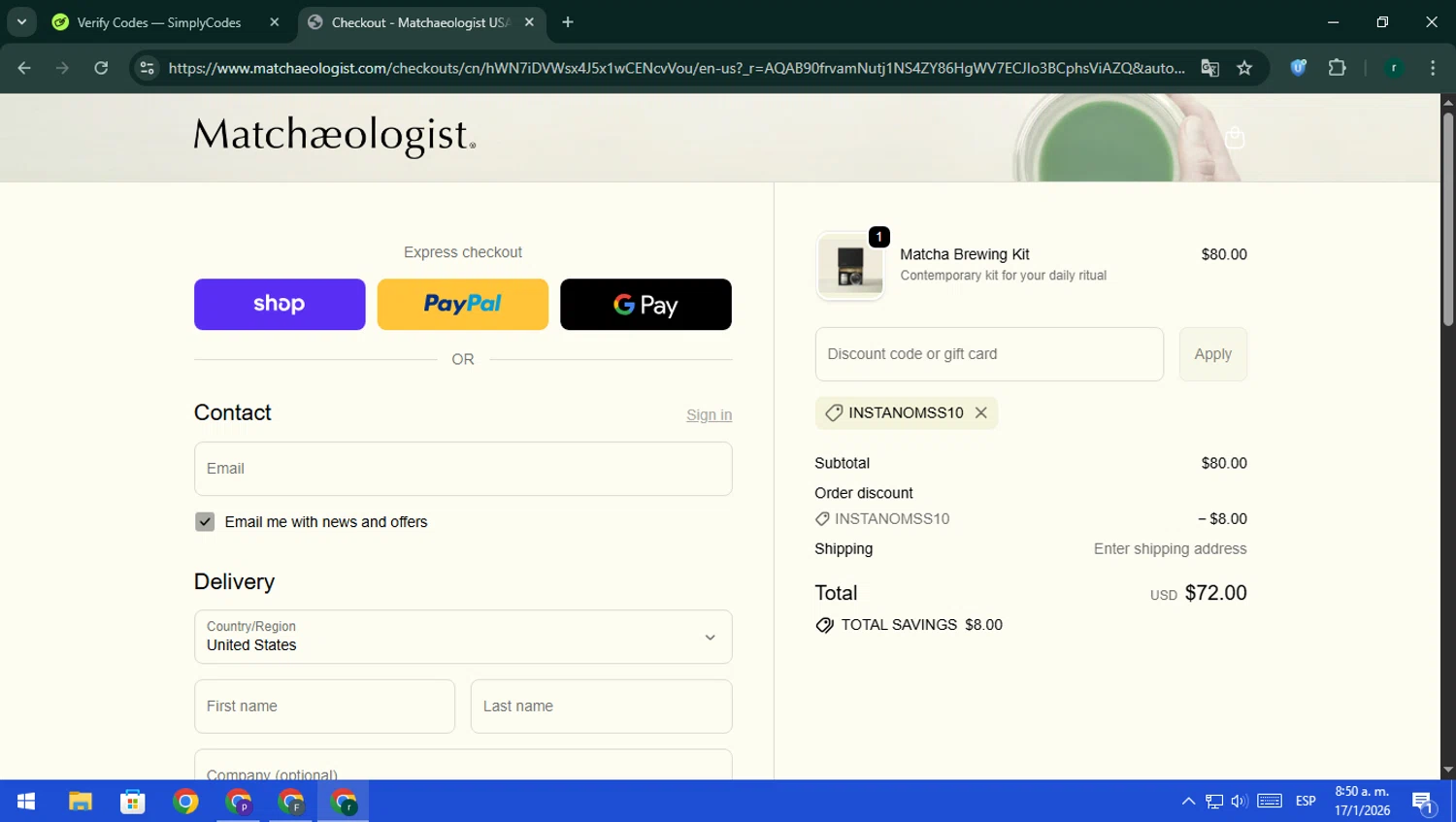Focus the Company (optional) field
The height and width of the screenshot is (822, 1456).
coord(463,765)
